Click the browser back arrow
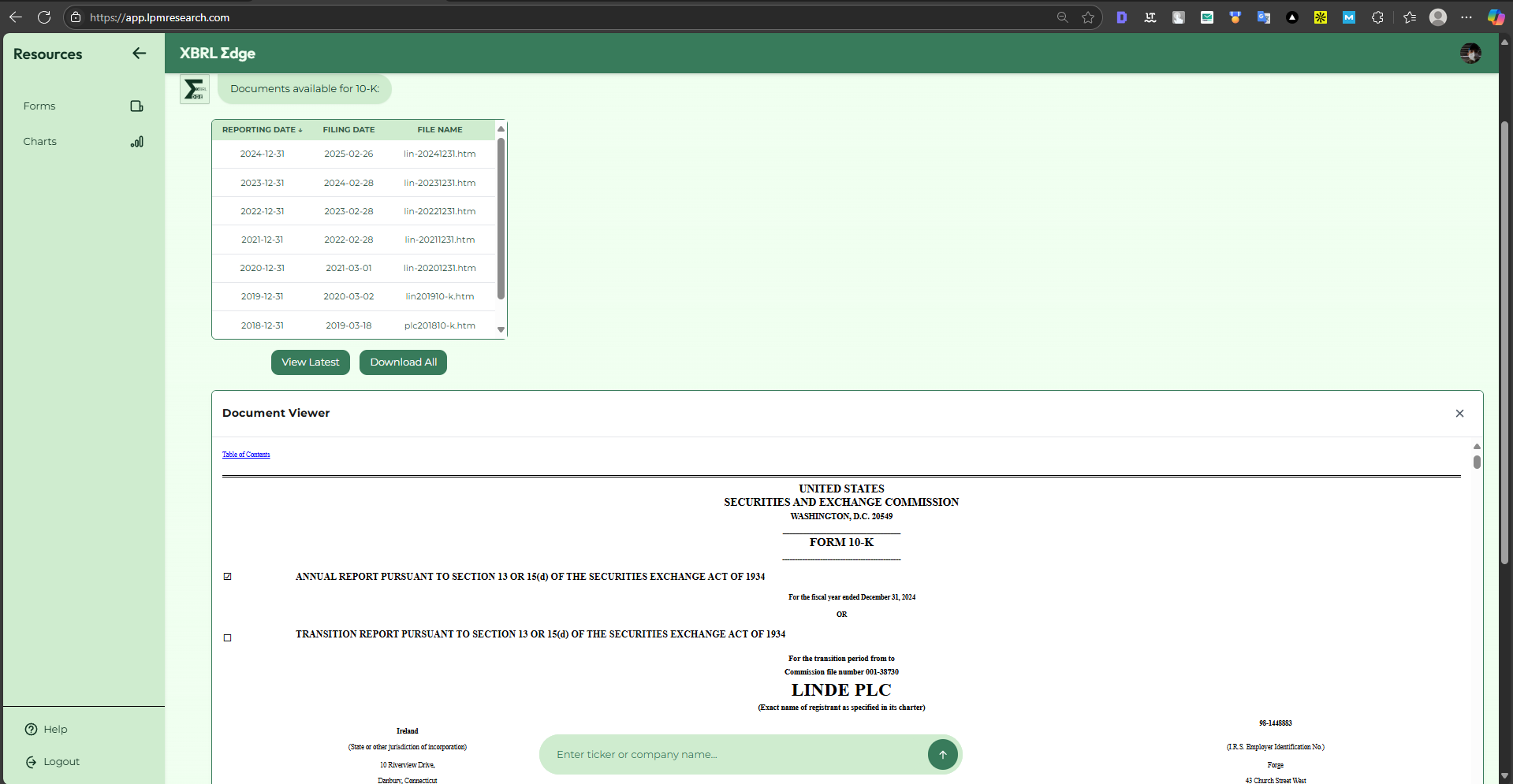1513x784 pixels. pos(16,17)
